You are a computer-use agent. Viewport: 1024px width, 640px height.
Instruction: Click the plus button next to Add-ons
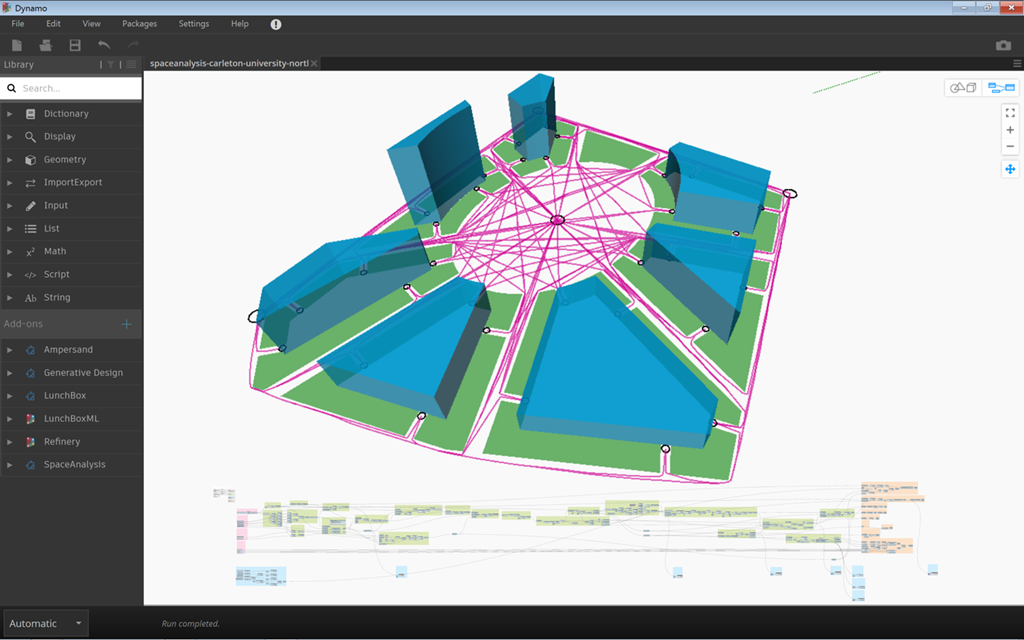click(x=127, y=324)
